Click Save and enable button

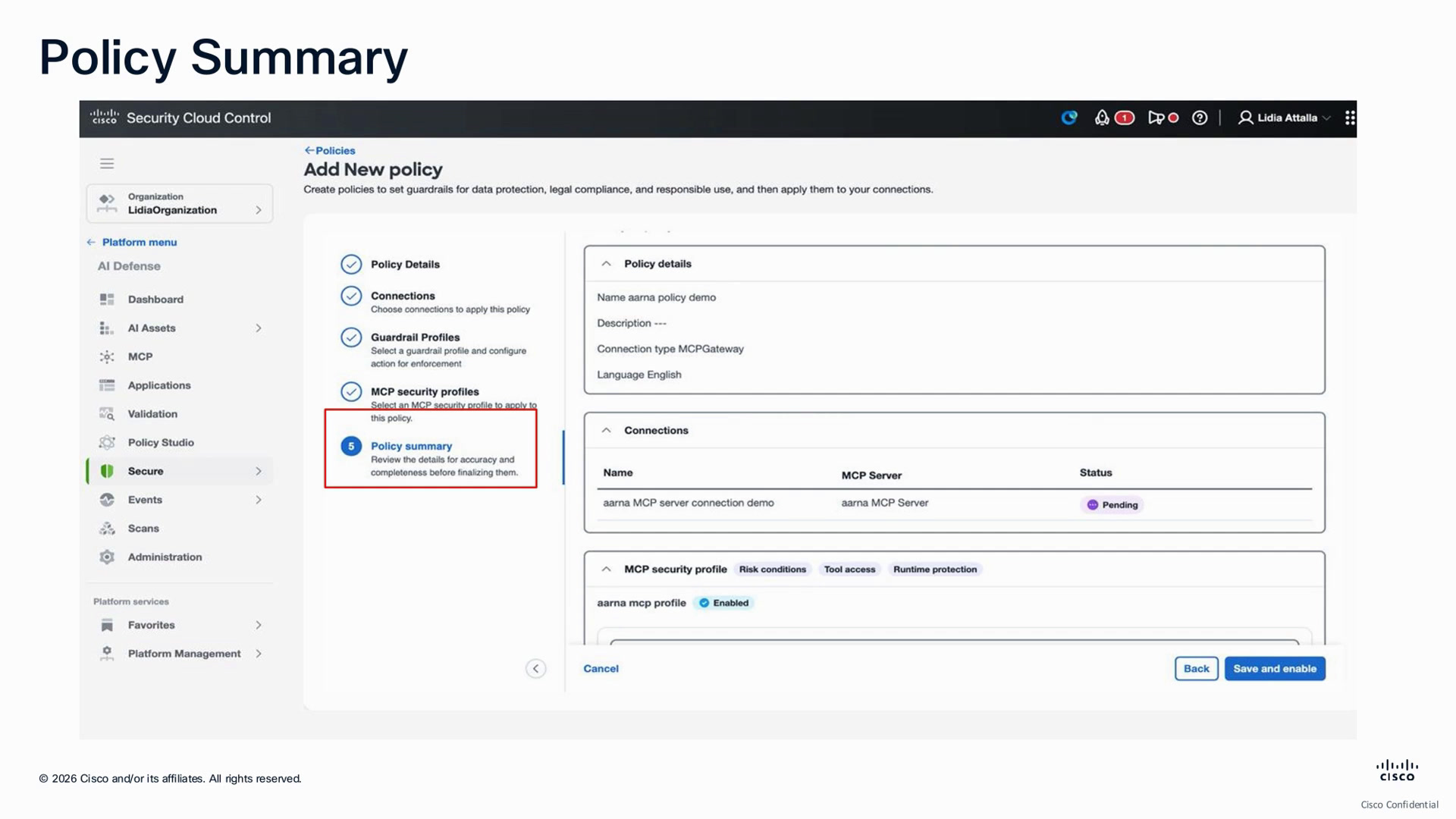coord(1275,669)
